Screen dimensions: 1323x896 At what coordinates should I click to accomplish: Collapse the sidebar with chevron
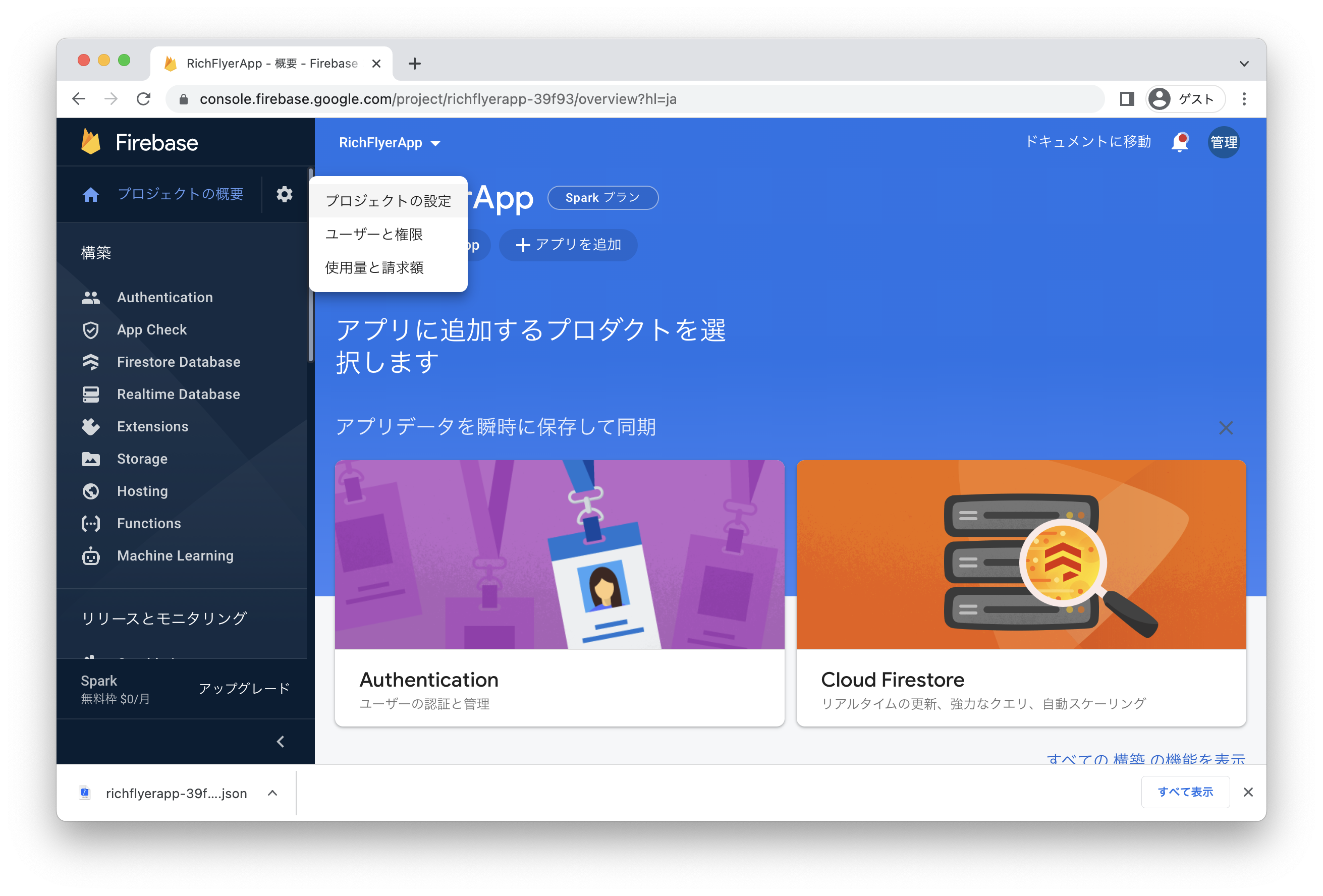pos(280,741)
